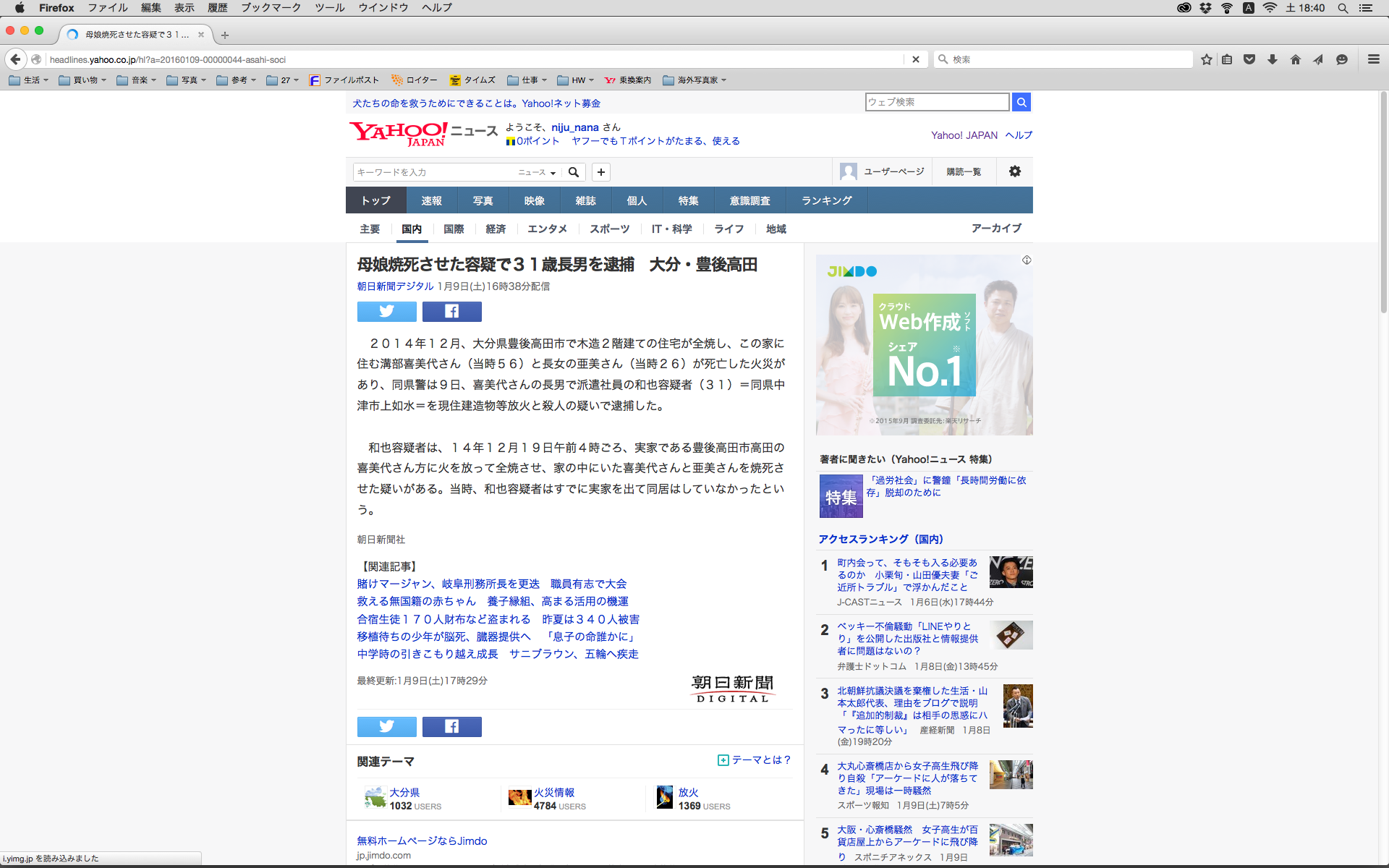Select the ランキング navigation tab

tap(826, 200)
